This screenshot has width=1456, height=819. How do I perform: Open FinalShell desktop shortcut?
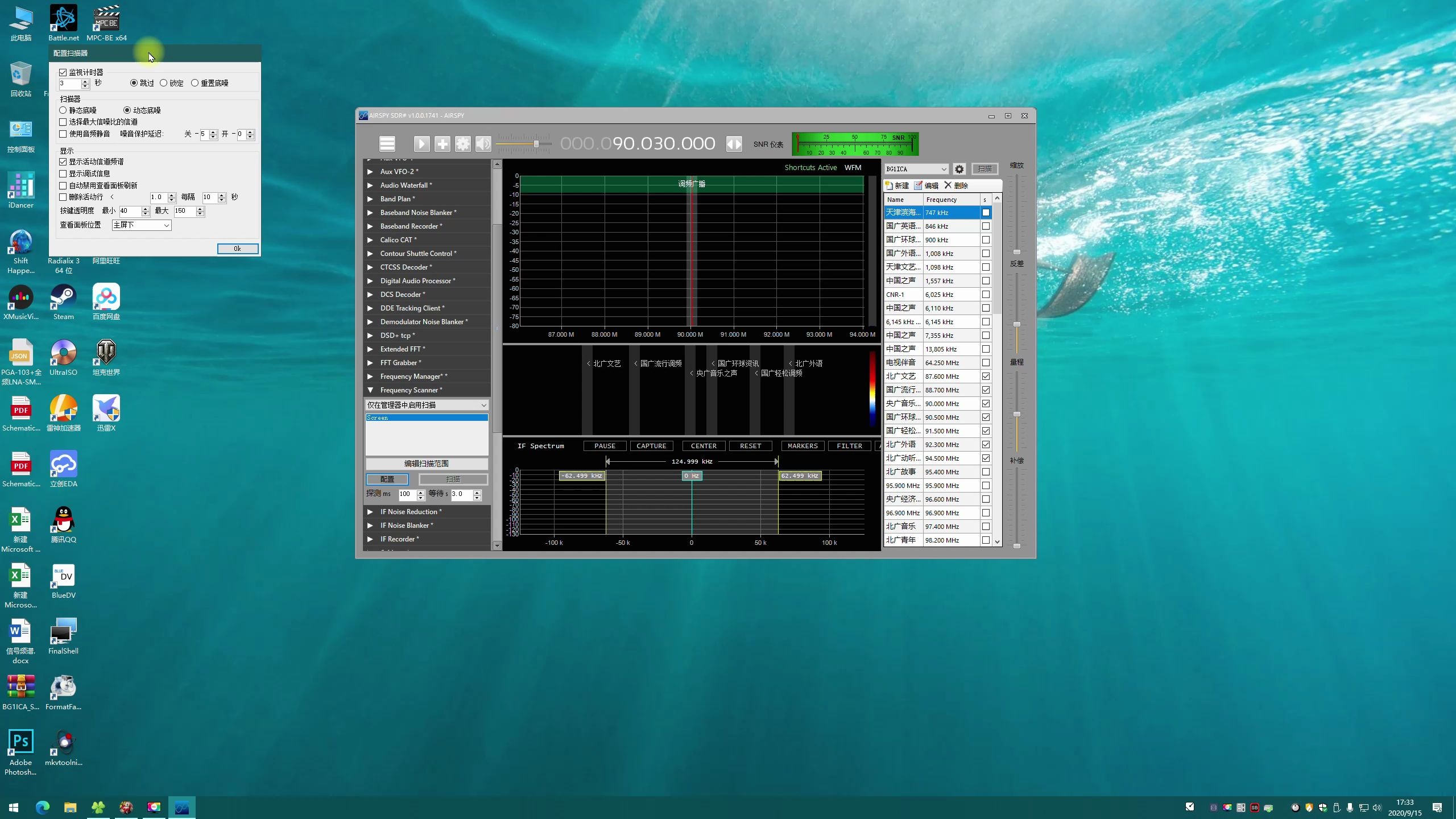coord(64,637)
